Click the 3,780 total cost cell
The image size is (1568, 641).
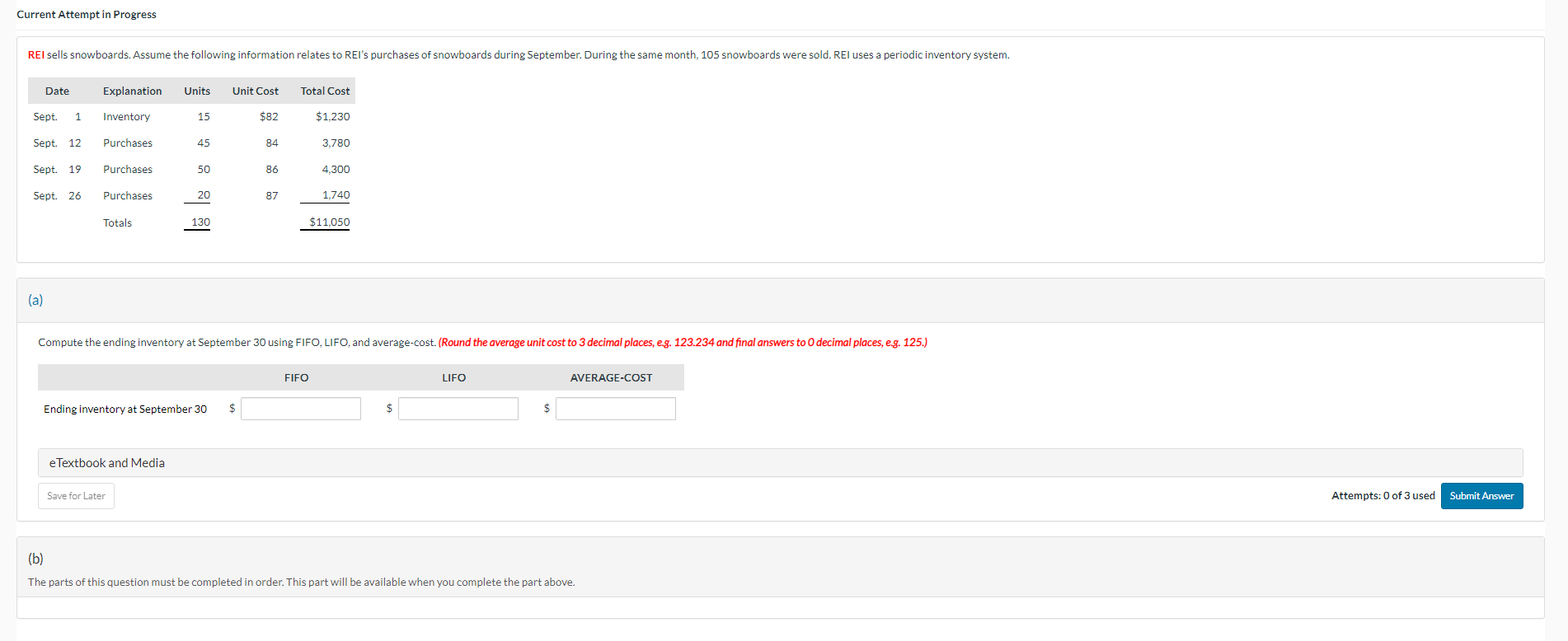336,143
